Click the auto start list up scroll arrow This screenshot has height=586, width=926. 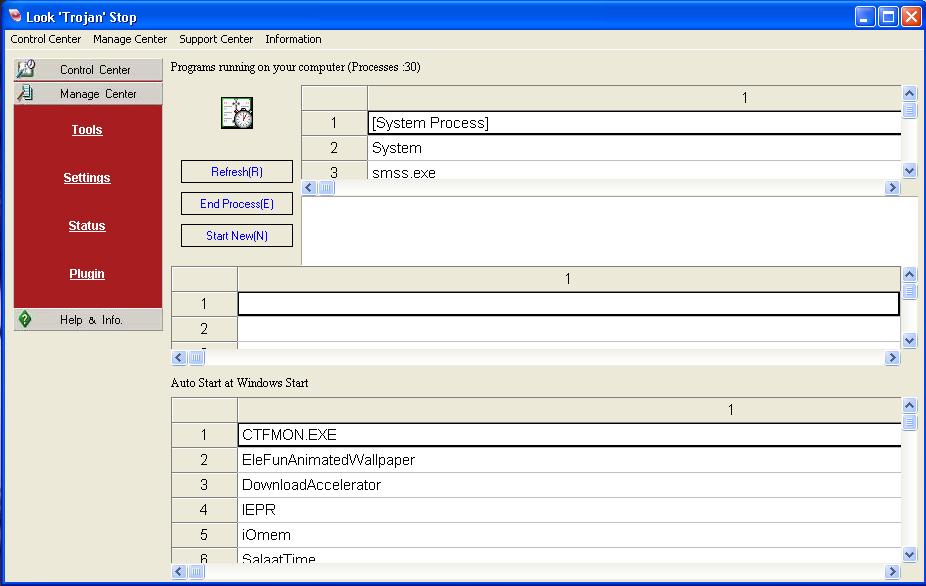click(909, 405)
